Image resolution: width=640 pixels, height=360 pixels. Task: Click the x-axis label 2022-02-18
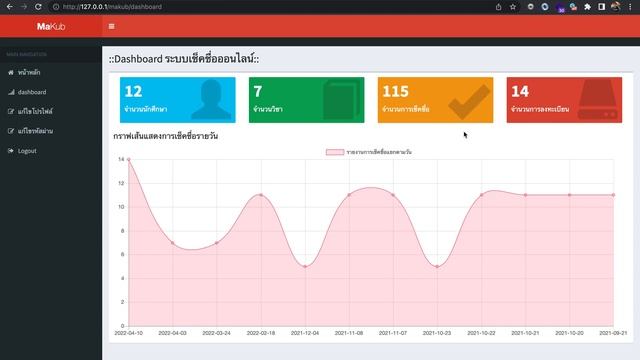261,333
